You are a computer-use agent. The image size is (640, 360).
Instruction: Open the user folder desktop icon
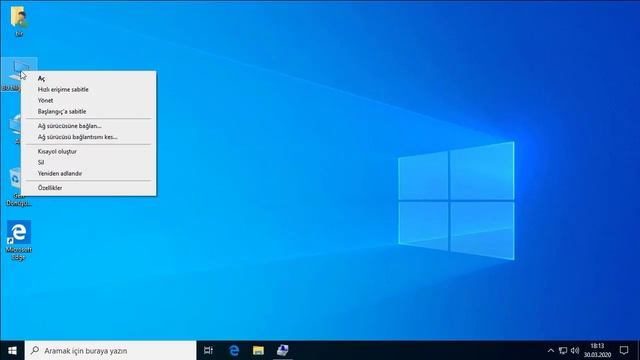tap(19, 21)
